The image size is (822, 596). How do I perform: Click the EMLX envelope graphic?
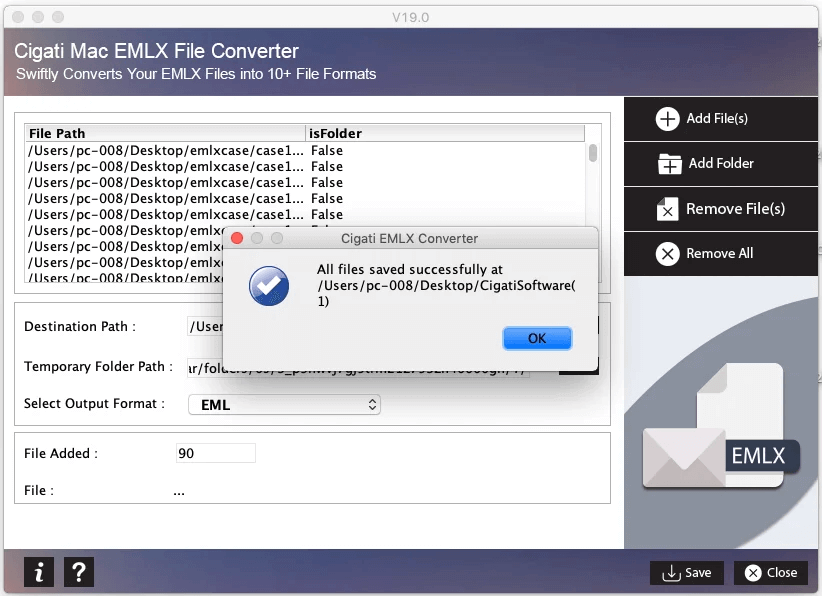point(721,427)
